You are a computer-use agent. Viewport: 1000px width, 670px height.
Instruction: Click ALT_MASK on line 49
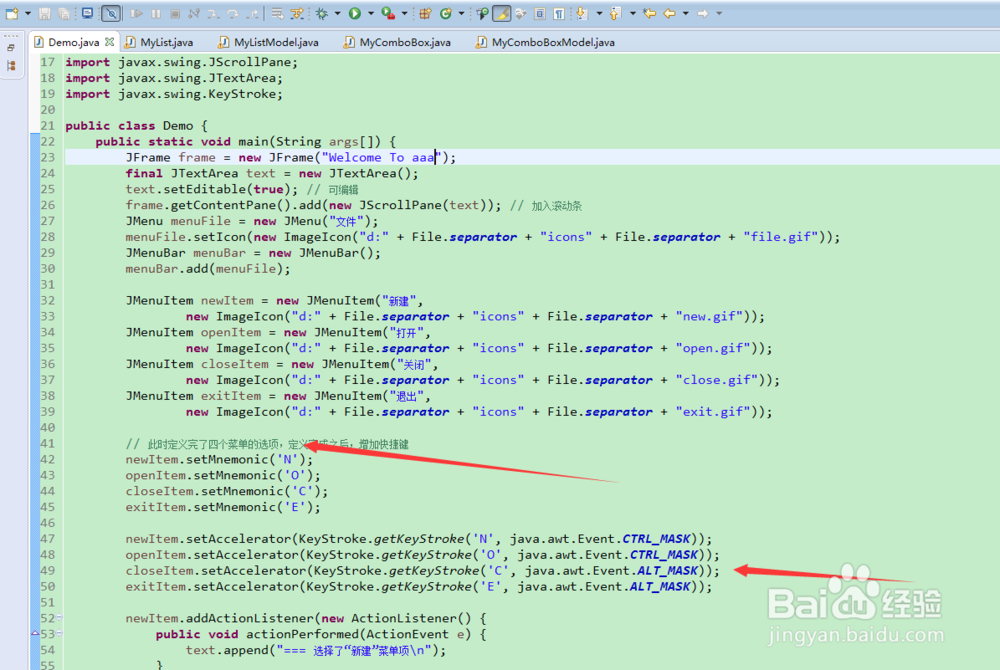(667, 571)
